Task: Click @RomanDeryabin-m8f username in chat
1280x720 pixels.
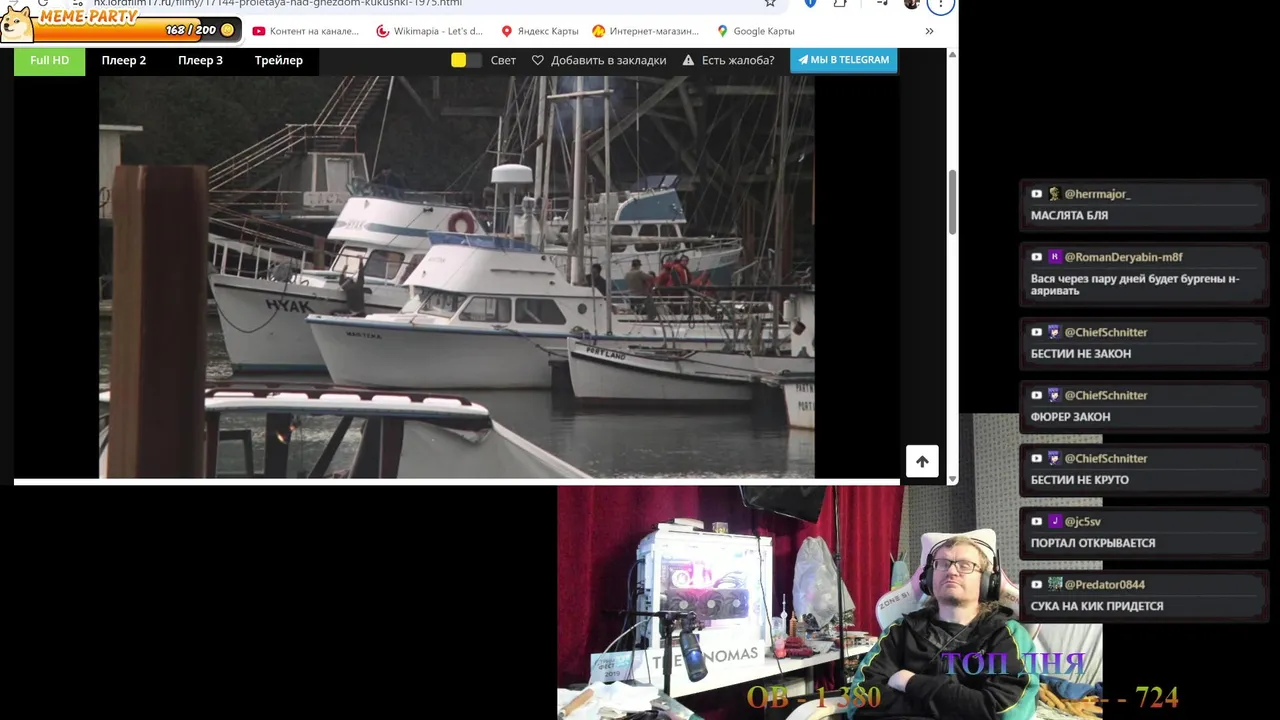Action: click(x=1123, y=257)
